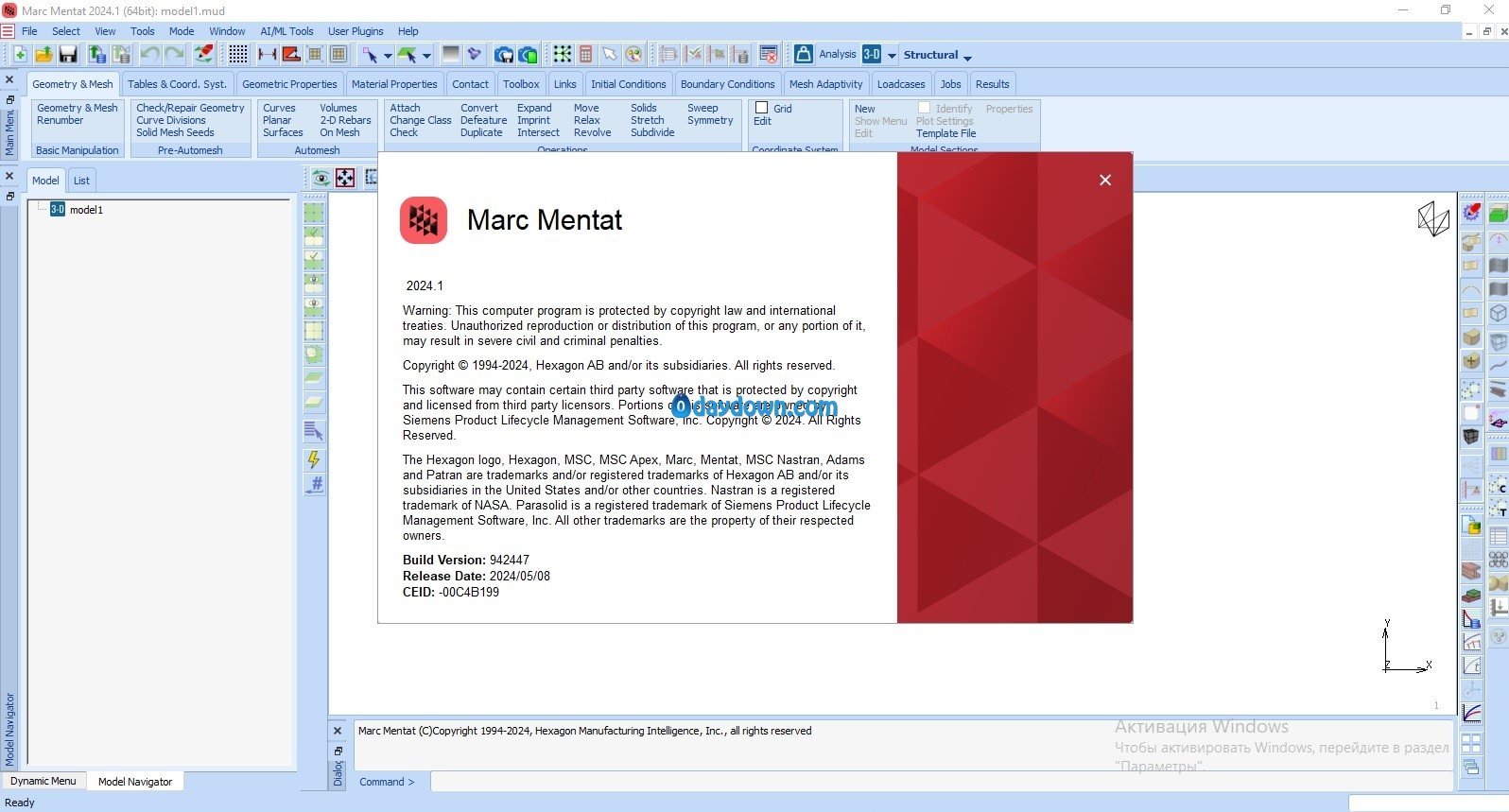Enable the Grid checkbox
Viewport: 1509px width, 812px height.
coord(761,108)
